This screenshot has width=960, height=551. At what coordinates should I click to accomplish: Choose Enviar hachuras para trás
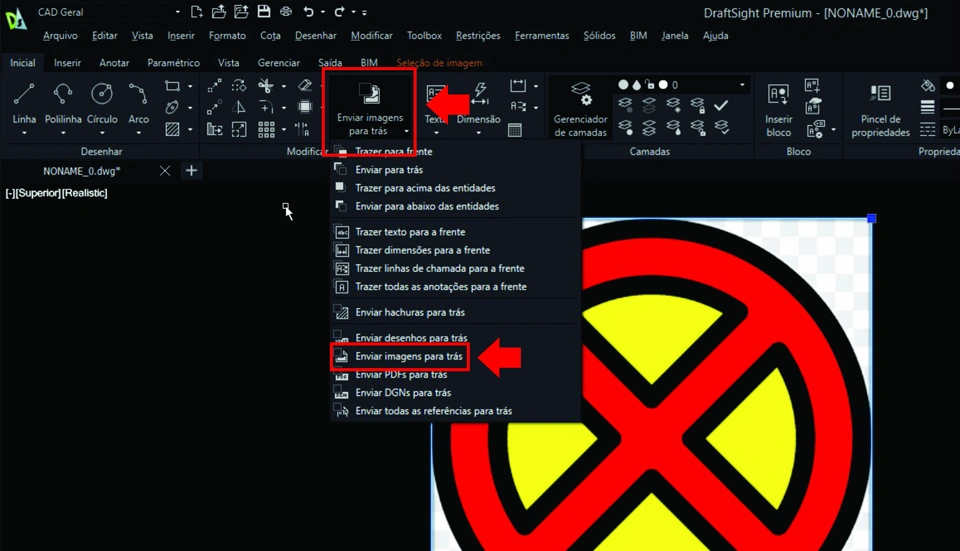click(455, 312)
